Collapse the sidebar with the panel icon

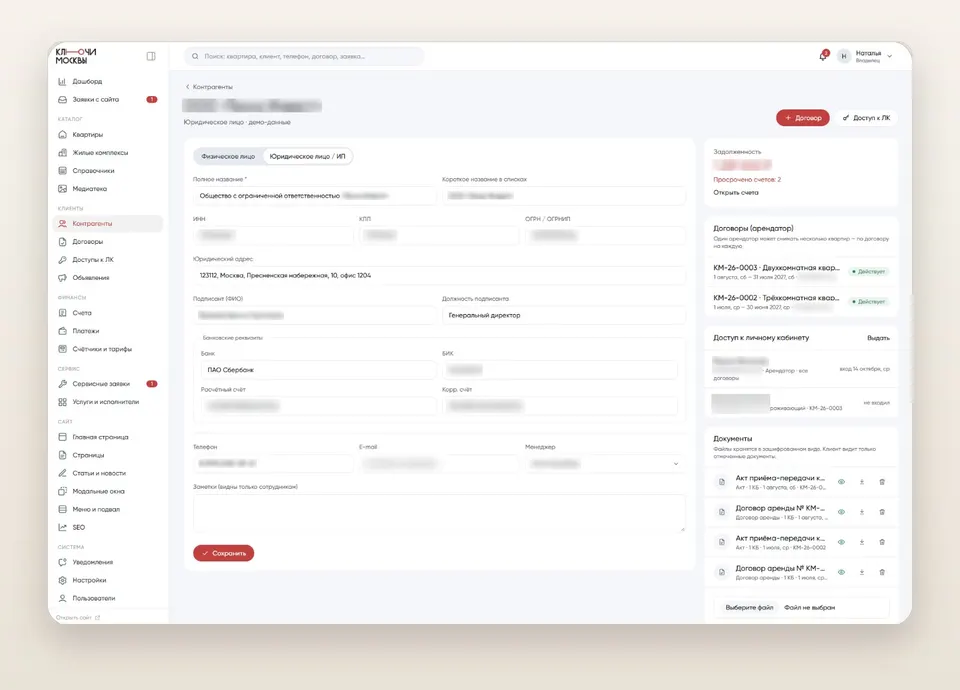click(151, 56)
